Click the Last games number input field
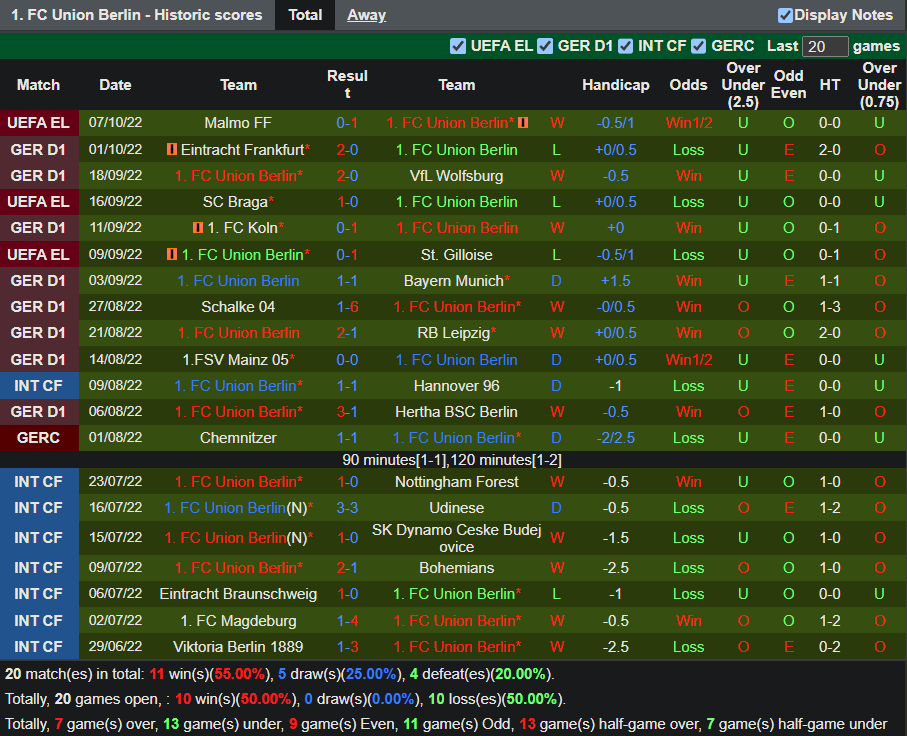The height and width of the screenshot is (736, 907). pos(825,46)
